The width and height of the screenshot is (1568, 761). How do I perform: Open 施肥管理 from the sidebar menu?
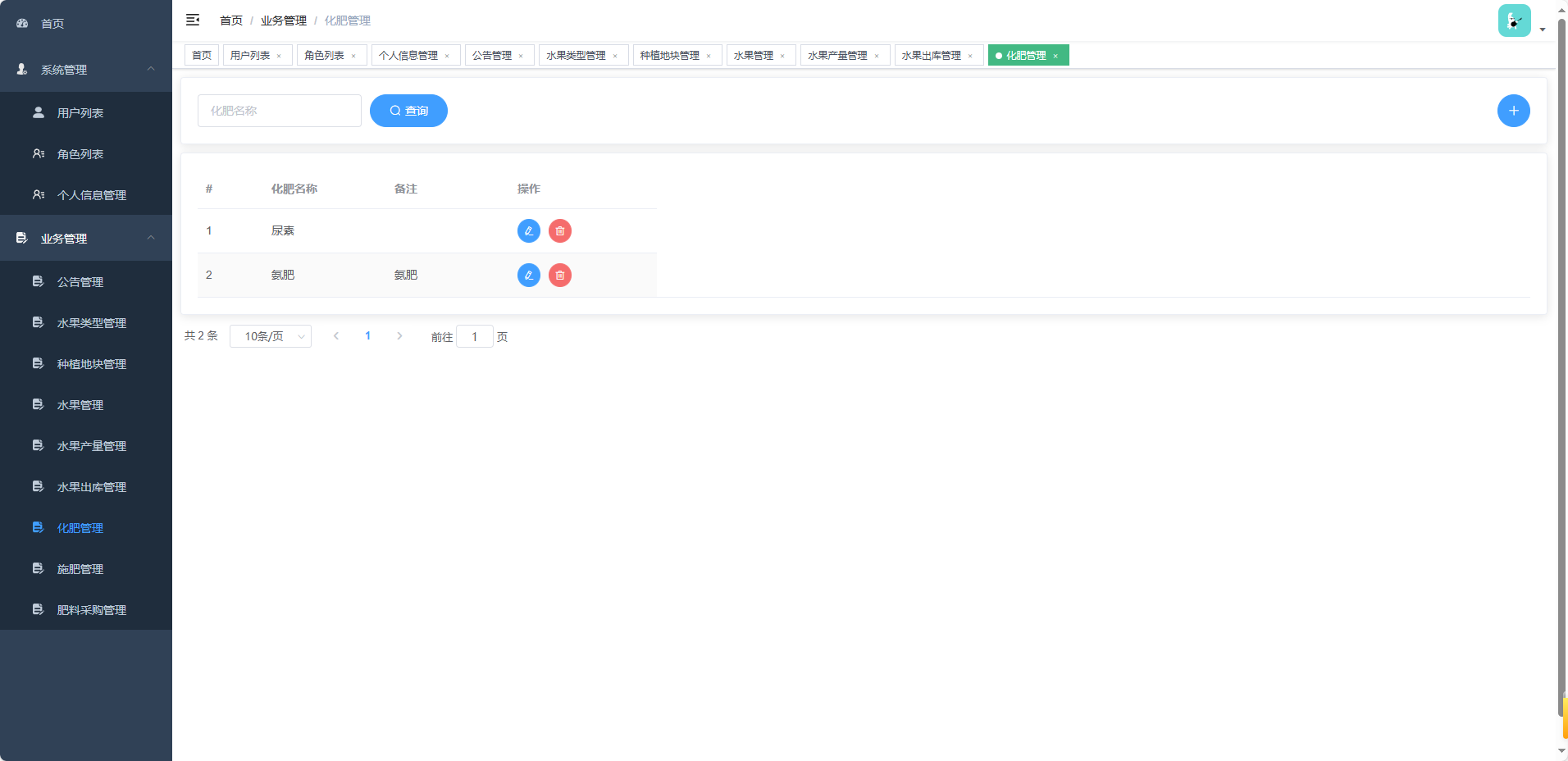click(80, 568)
